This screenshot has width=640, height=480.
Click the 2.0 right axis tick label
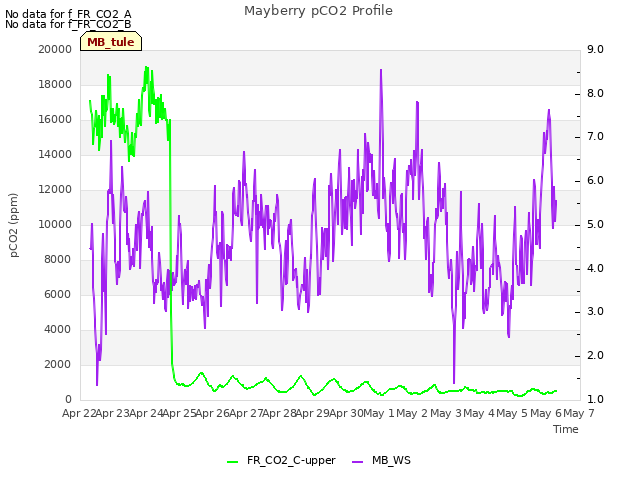coord(595,356)
